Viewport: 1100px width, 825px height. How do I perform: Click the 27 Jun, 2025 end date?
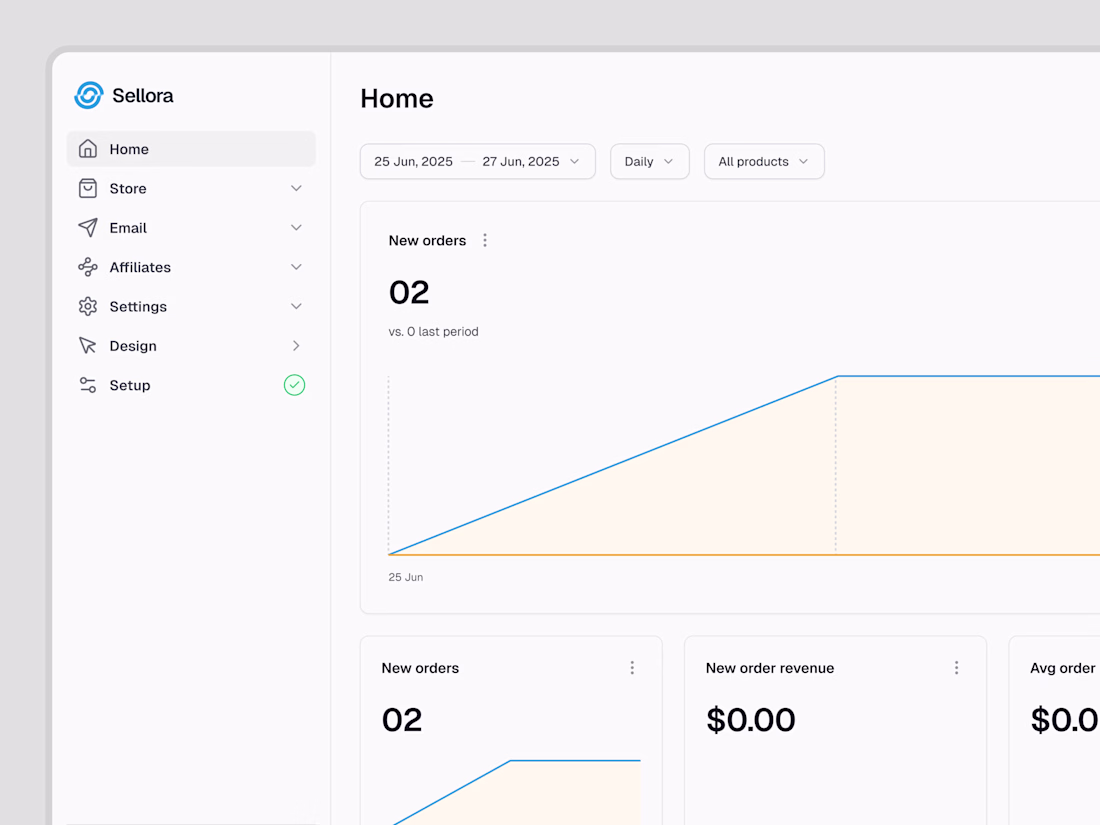pyautogui.click(x=521, y=161)
